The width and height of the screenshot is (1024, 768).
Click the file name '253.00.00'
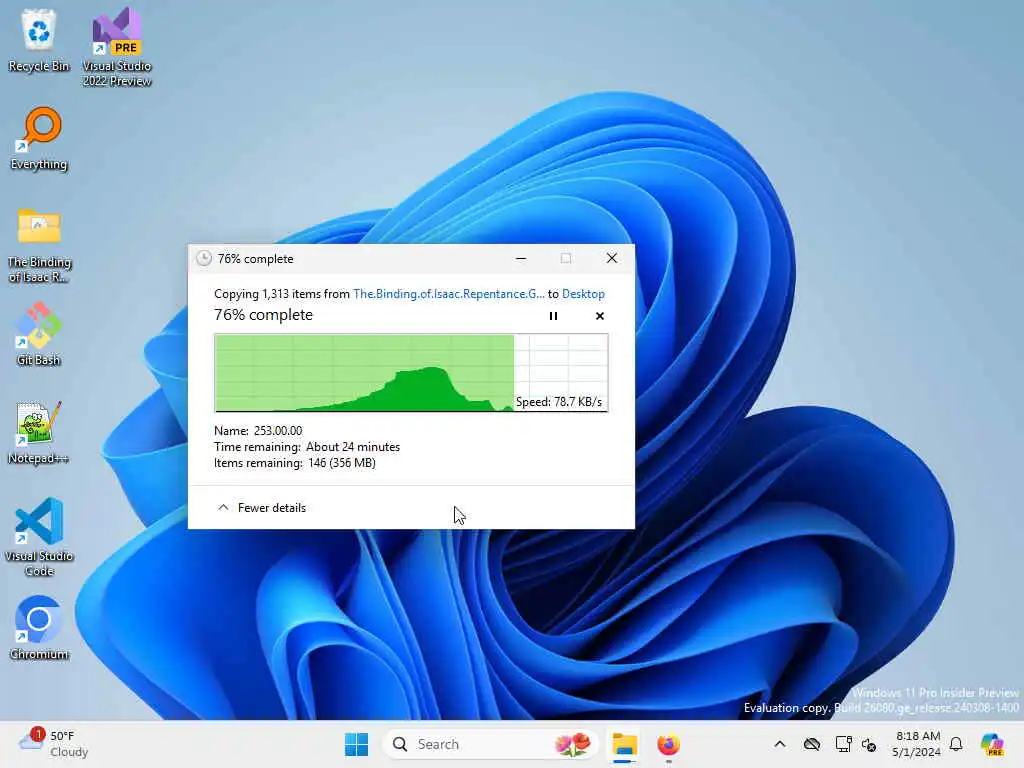pos(278,431)
